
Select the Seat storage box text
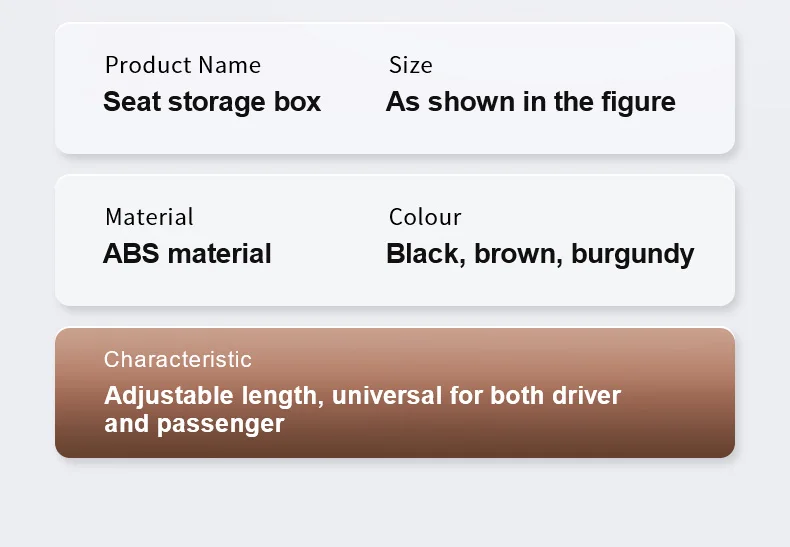click(212, 102)
